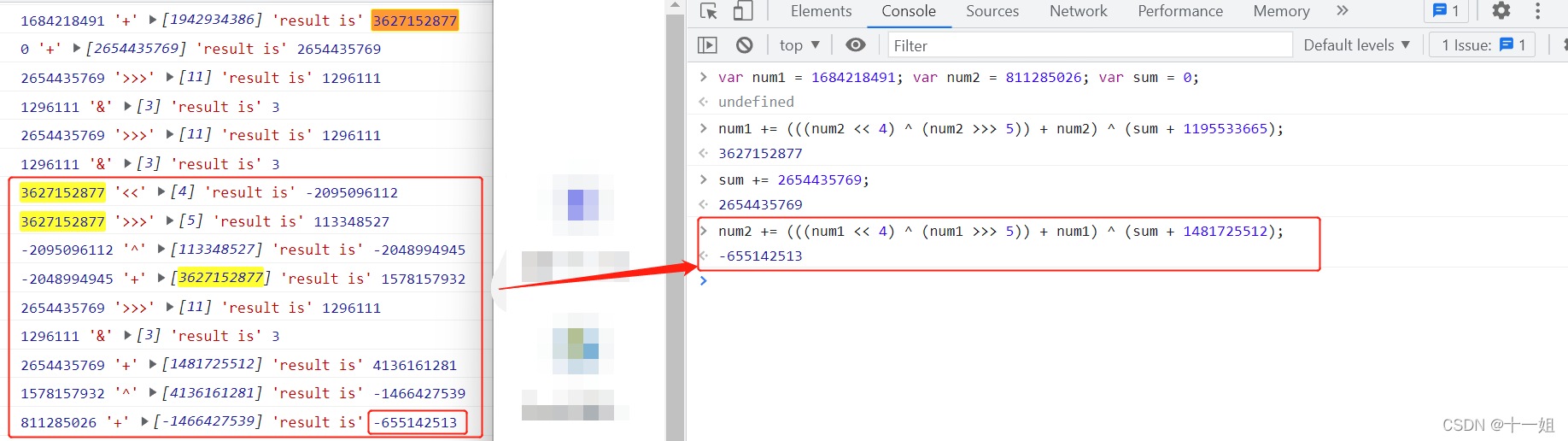This screenshot has height=441, width=1568.
Task: Toggle the device toolbar icon
Action: 743,11
